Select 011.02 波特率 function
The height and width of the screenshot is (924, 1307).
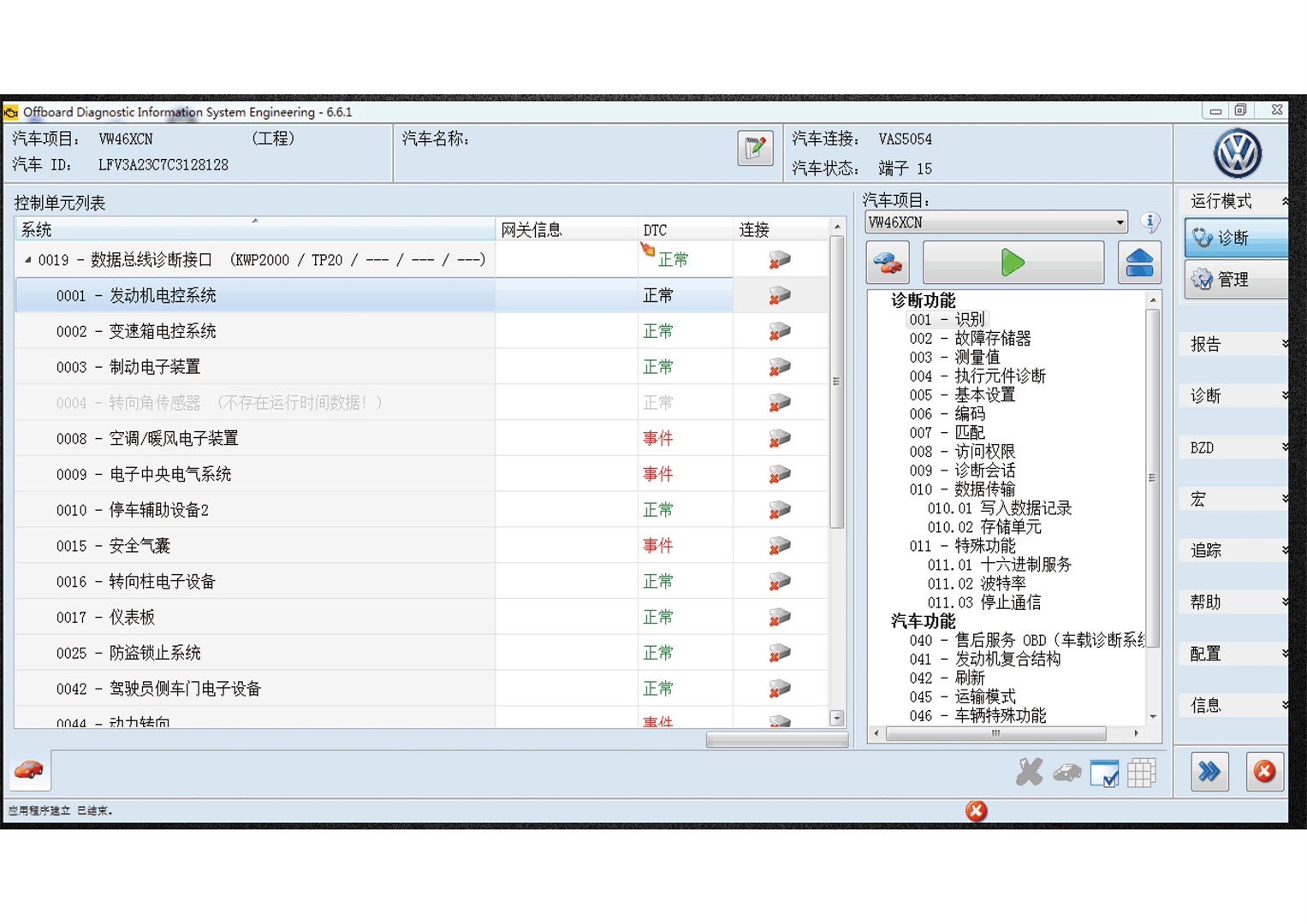tap(977, 583)
